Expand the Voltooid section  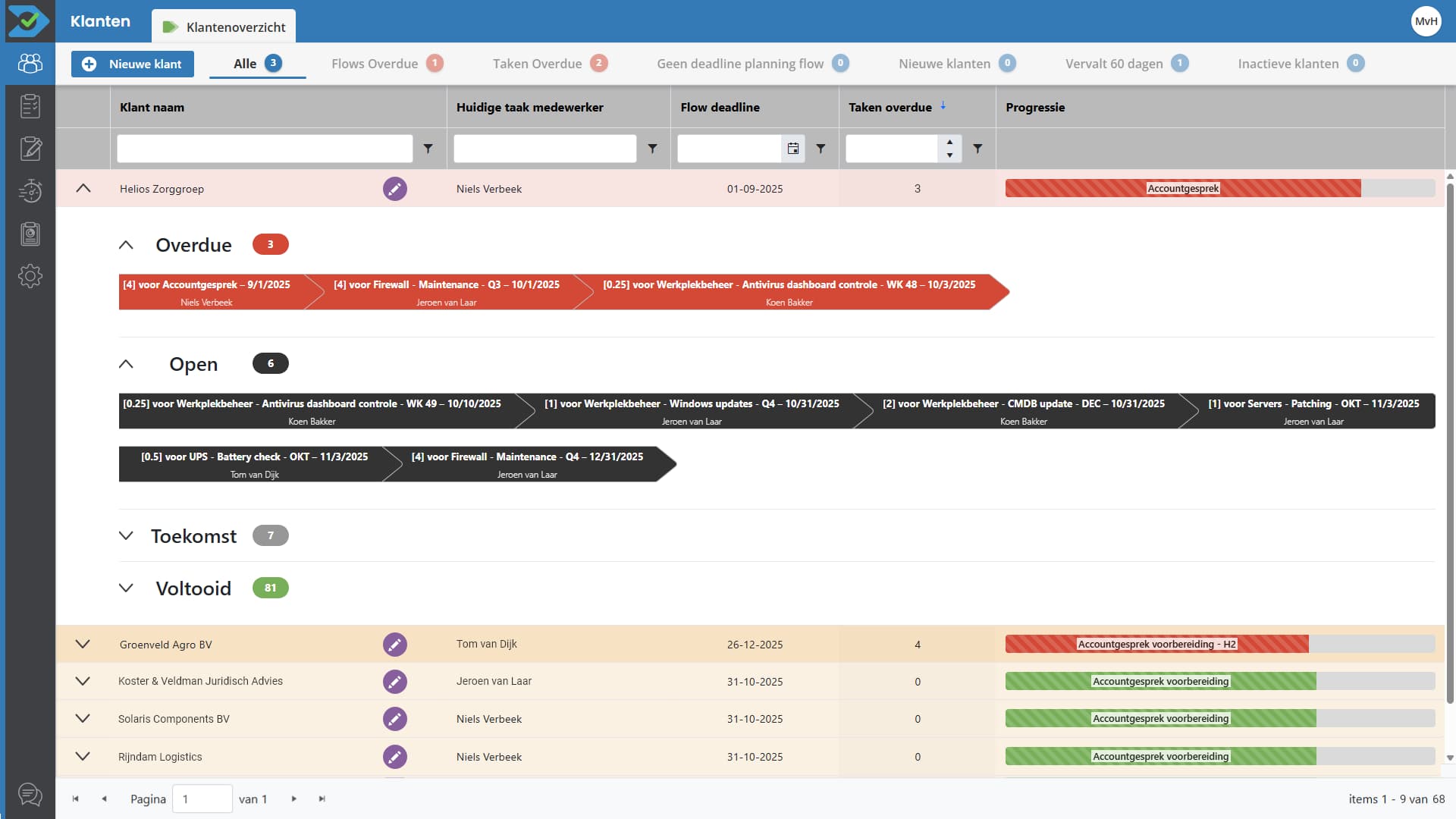click(126, 588)
